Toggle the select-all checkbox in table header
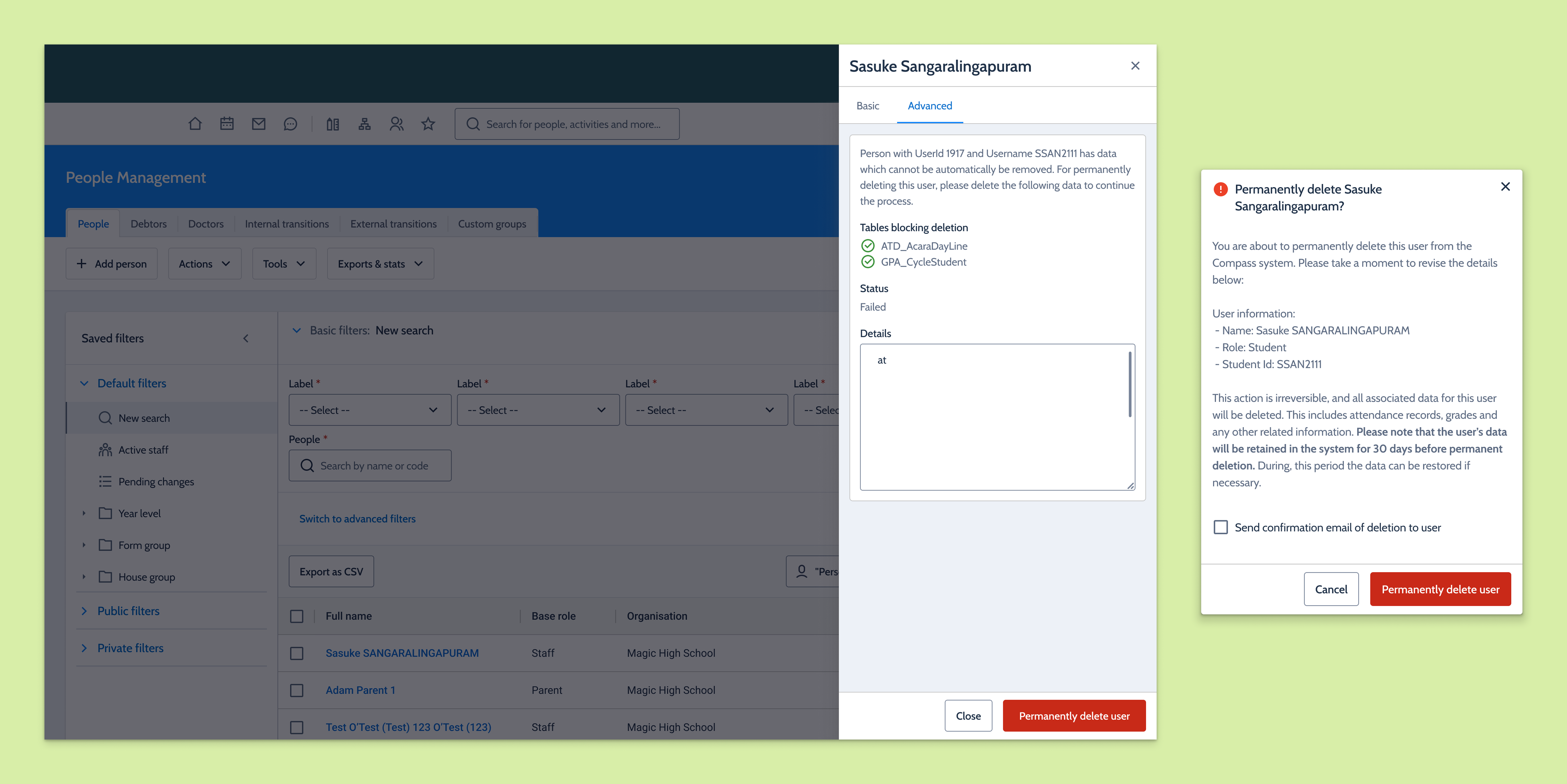 tap(297, 616)
